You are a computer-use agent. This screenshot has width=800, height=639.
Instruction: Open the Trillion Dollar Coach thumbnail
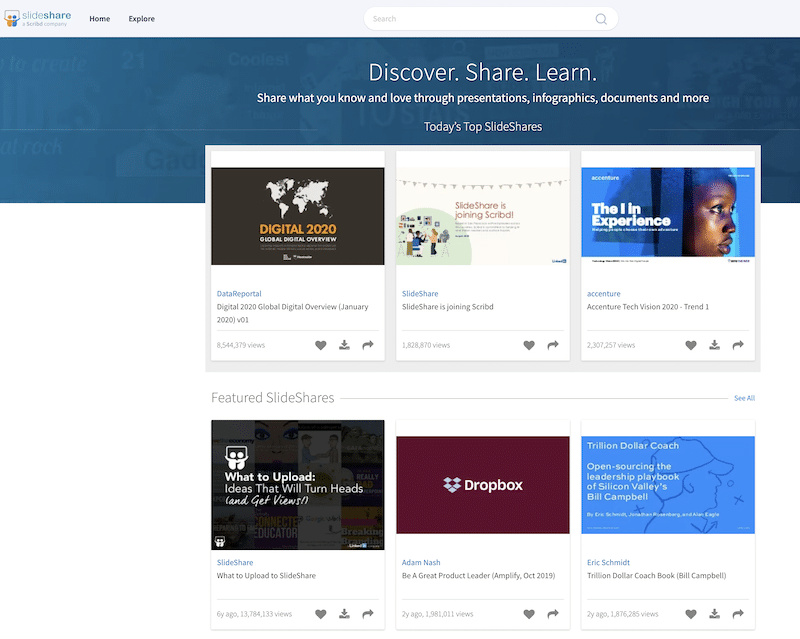pos(668,485)
